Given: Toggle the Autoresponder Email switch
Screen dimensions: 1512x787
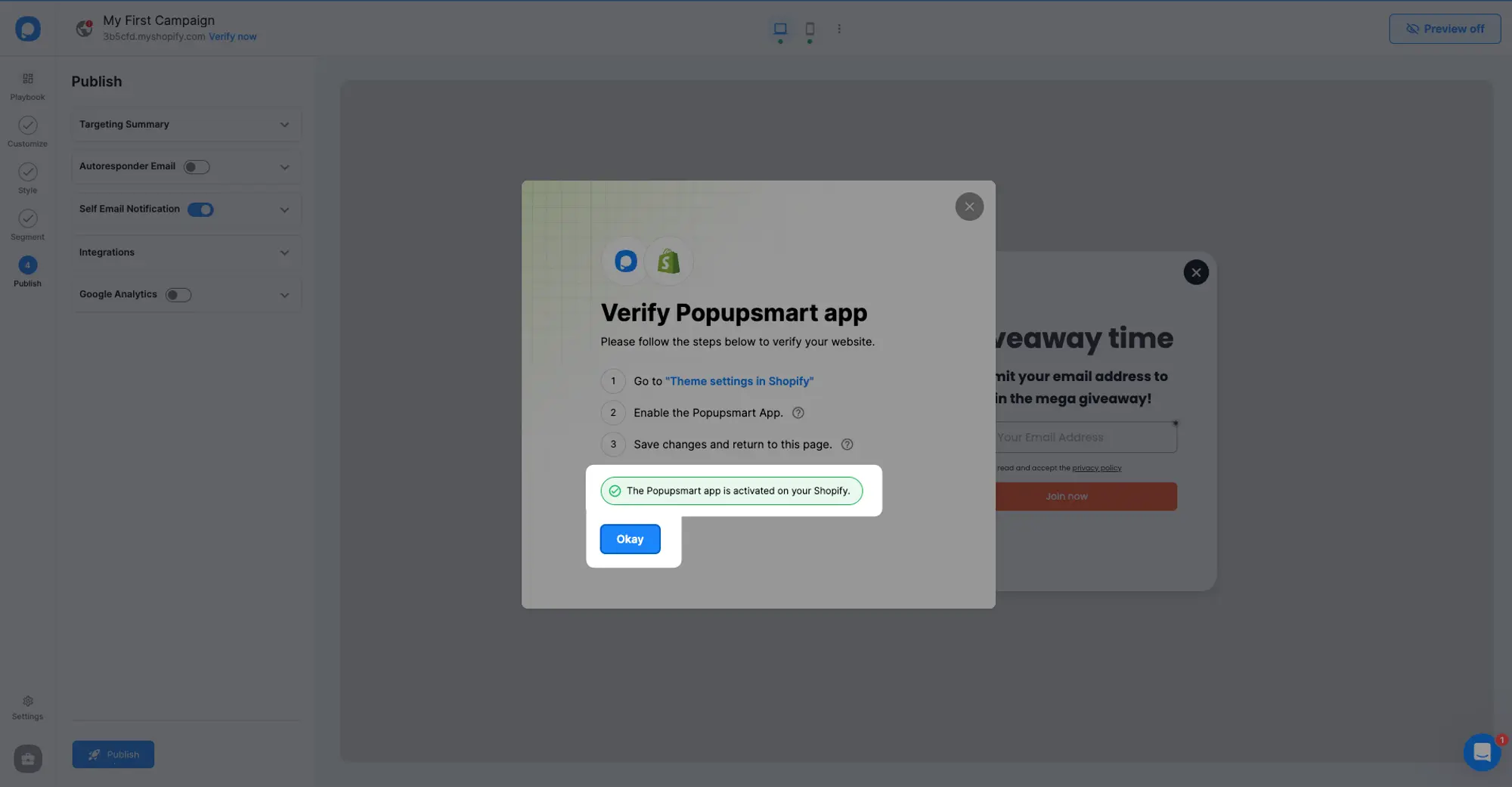Looking at the screenshot, I should coord(197,167).
